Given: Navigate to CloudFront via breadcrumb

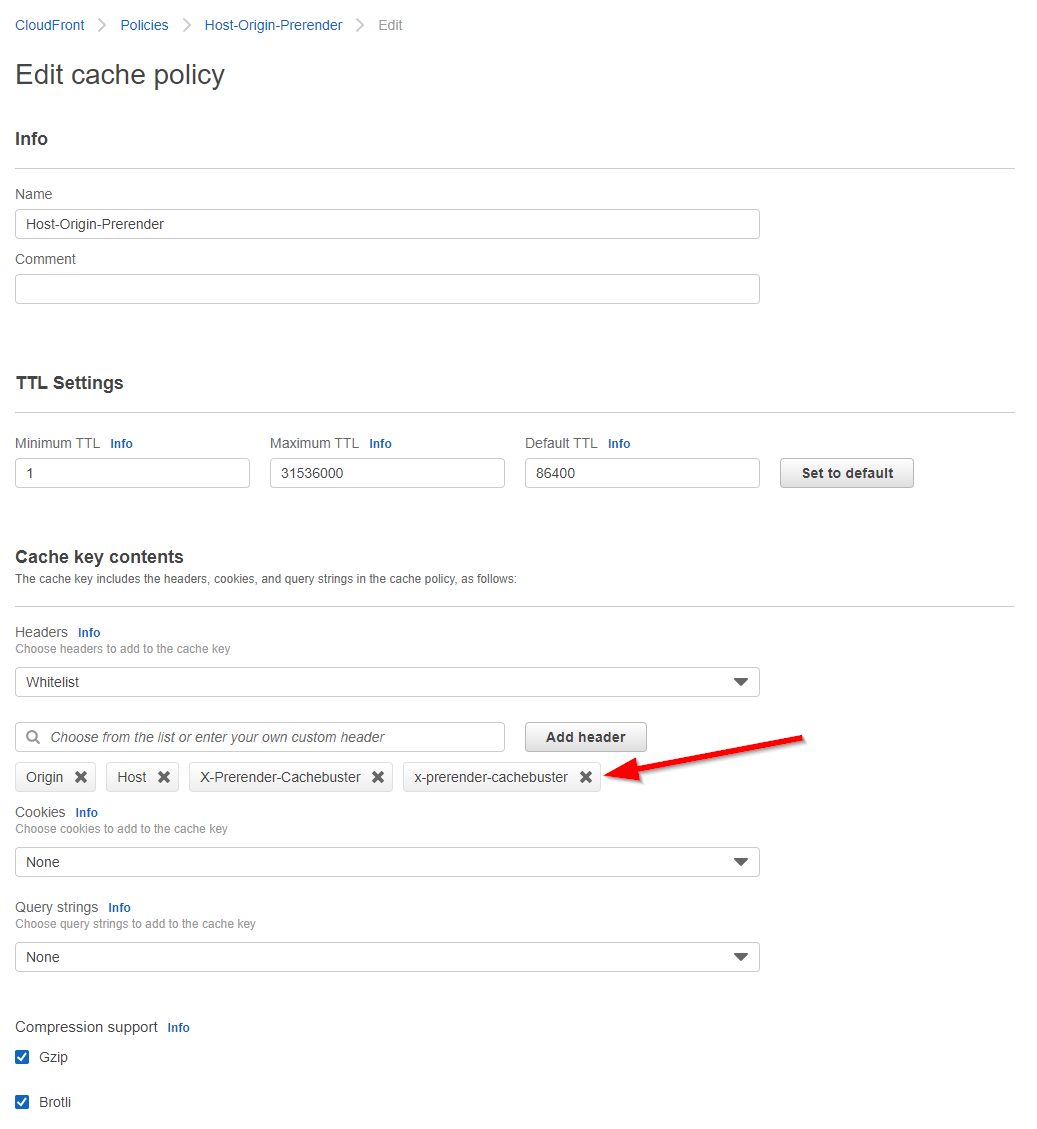Looking at the screenshot, I should pos(49,24).
